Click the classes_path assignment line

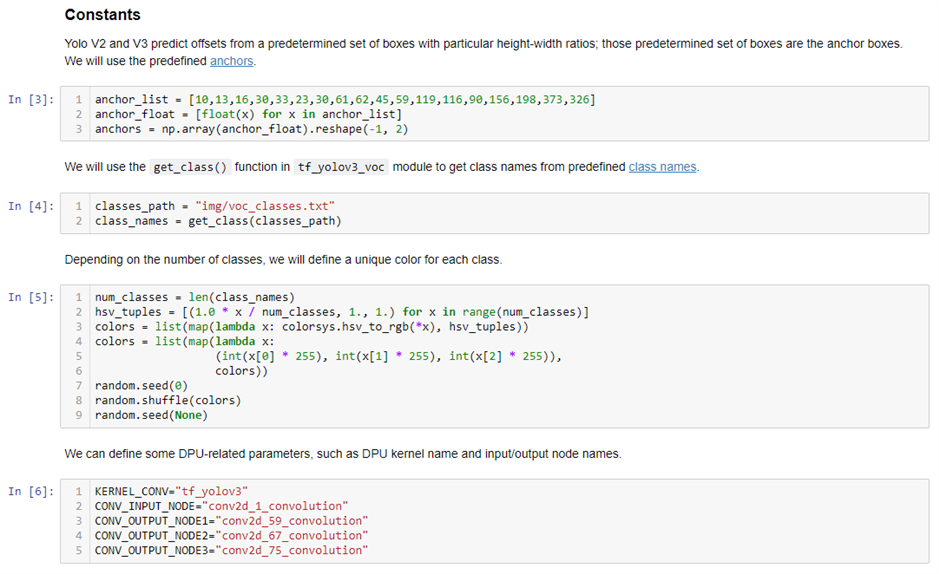point(214,206)
